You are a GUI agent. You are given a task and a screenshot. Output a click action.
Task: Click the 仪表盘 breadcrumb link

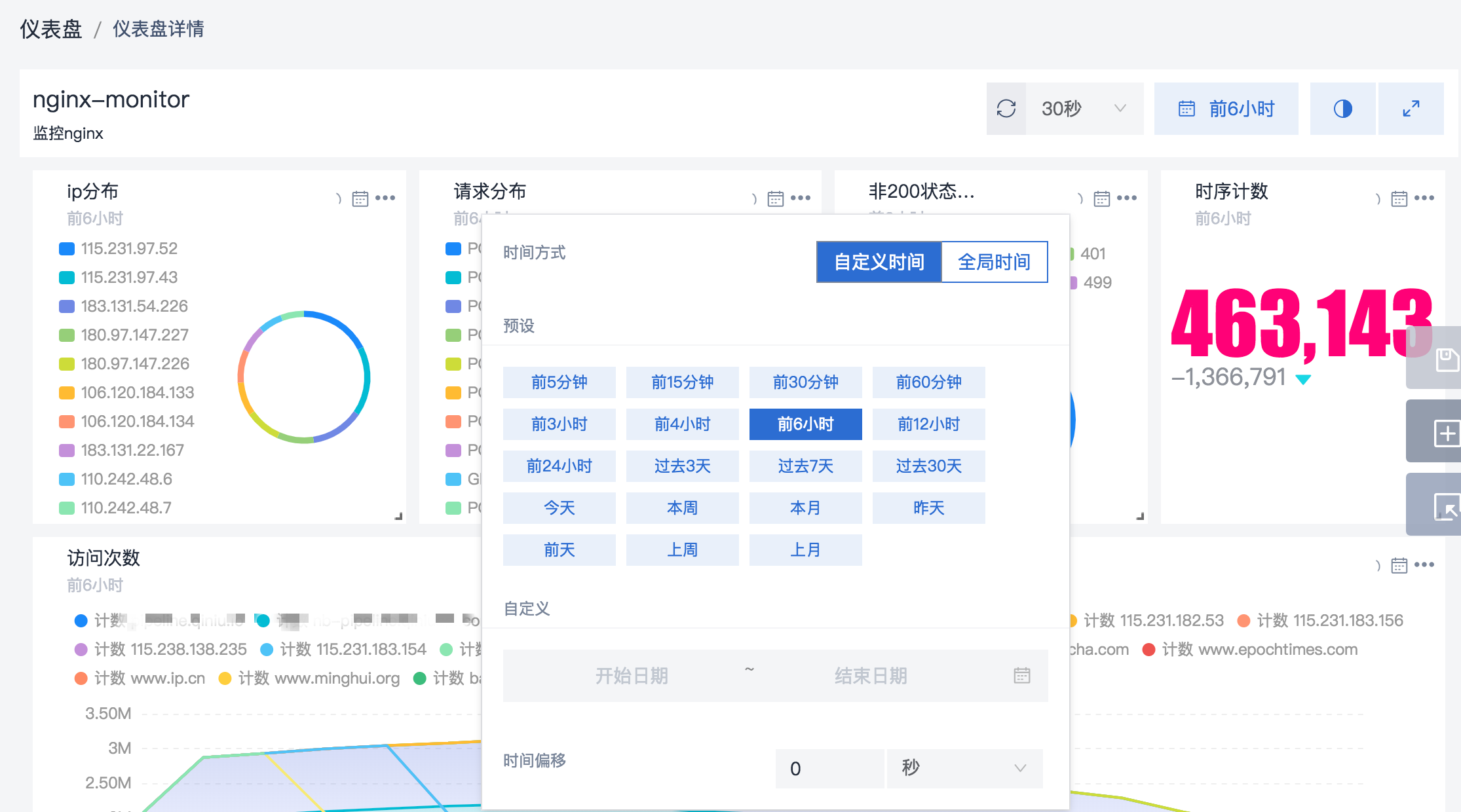[51, 29]
